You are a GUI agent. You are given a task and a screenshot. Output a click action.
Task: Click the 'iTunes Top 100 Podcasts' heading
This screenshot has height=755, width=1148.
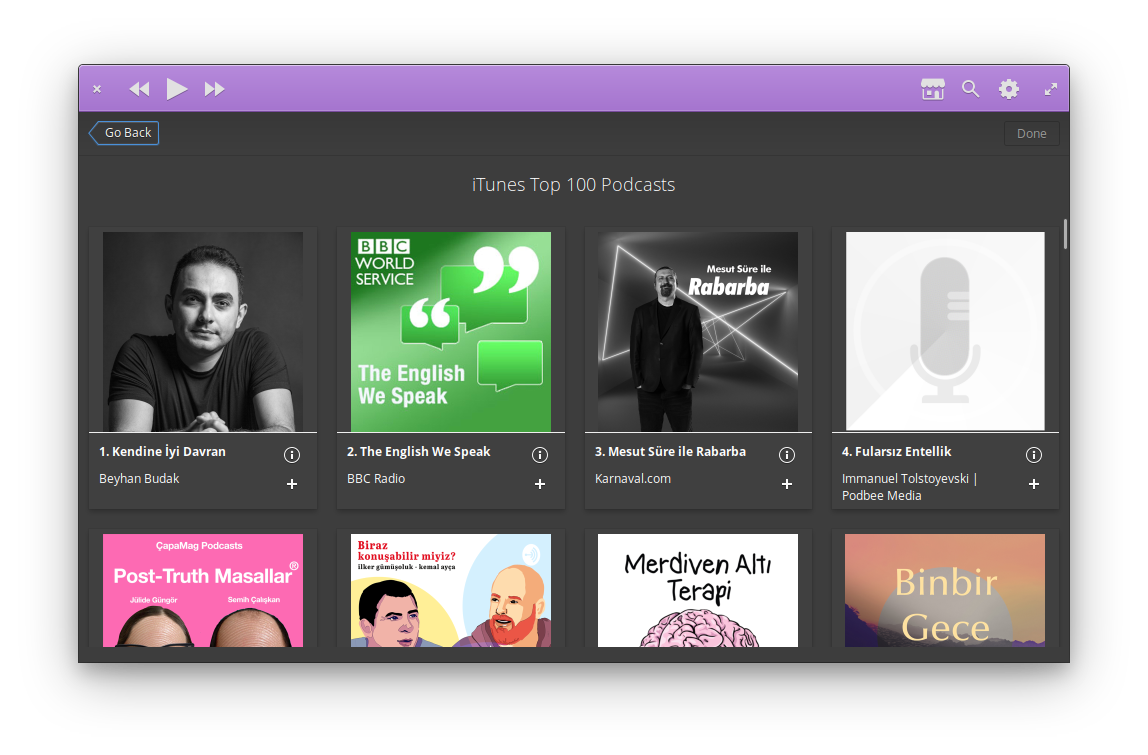tap(573, 185)
